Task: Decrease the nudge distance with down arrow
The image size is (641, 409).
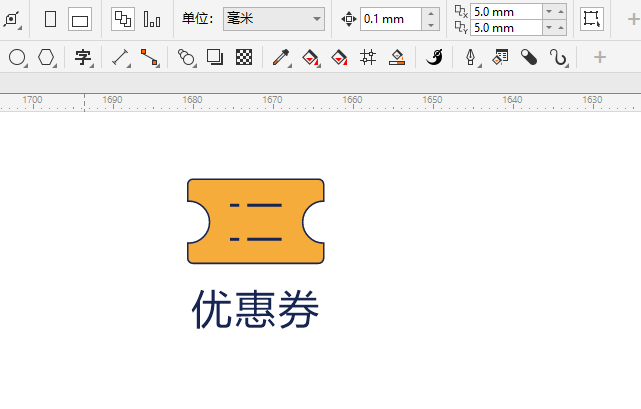Action: point(430,25)
